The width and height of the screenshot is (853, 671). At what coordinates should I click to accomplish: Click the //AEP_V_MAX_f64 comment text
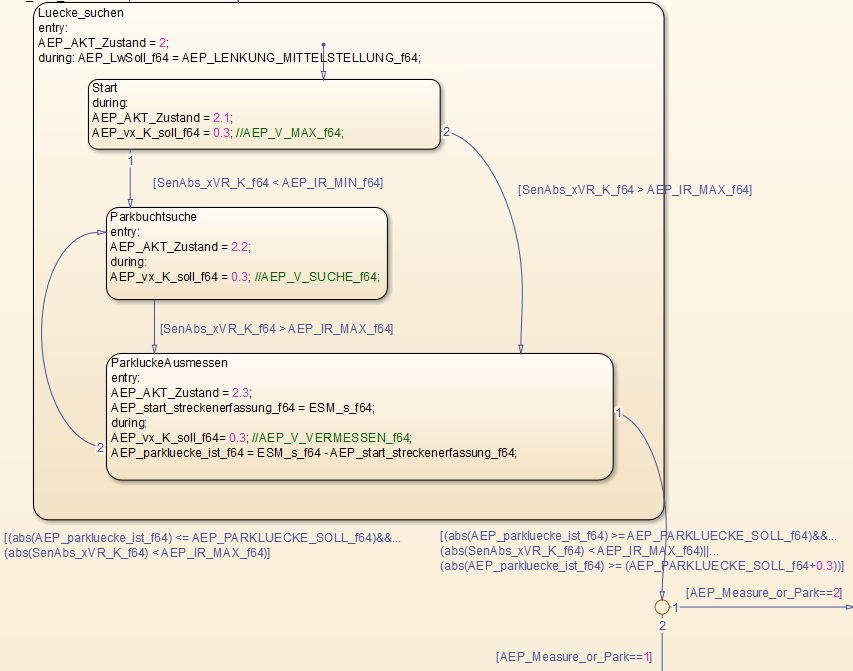click(x=299, y=132)
